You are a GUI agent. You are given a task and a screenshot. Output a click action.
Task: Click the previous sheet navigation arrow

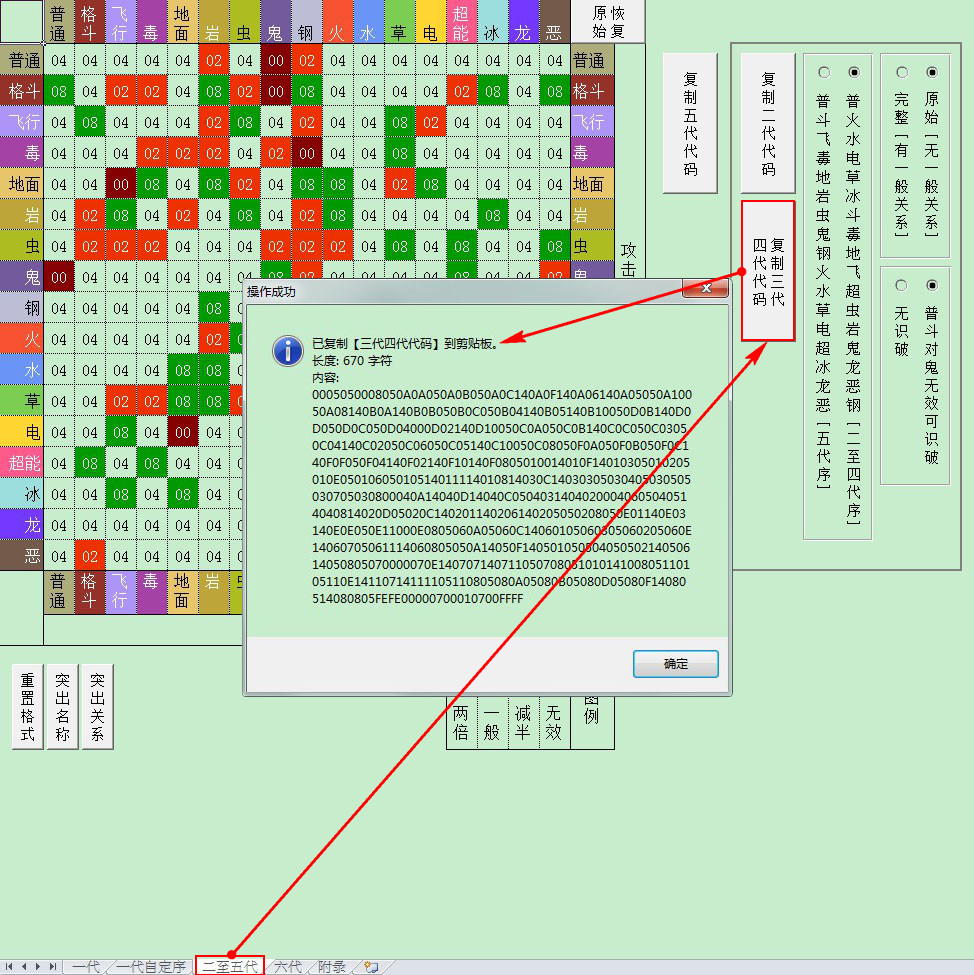pos(24,967)
